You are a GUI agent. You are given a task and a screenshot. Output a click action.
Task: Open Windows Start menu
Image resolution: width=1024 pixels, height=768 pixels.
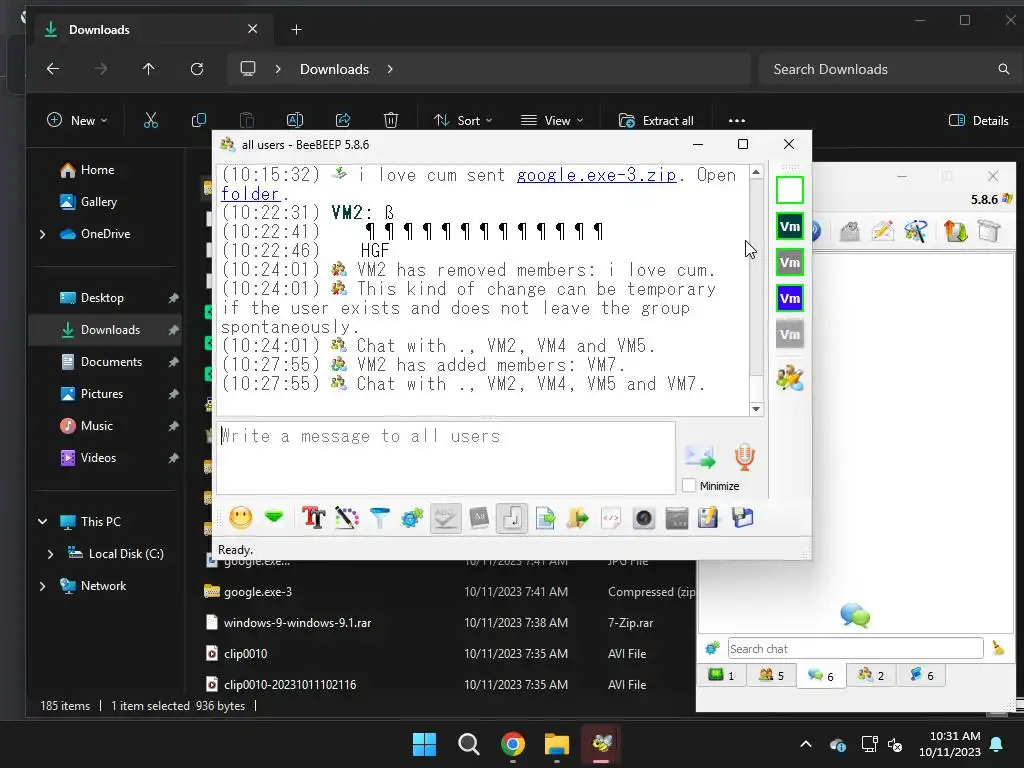click(x=424, y=744)
